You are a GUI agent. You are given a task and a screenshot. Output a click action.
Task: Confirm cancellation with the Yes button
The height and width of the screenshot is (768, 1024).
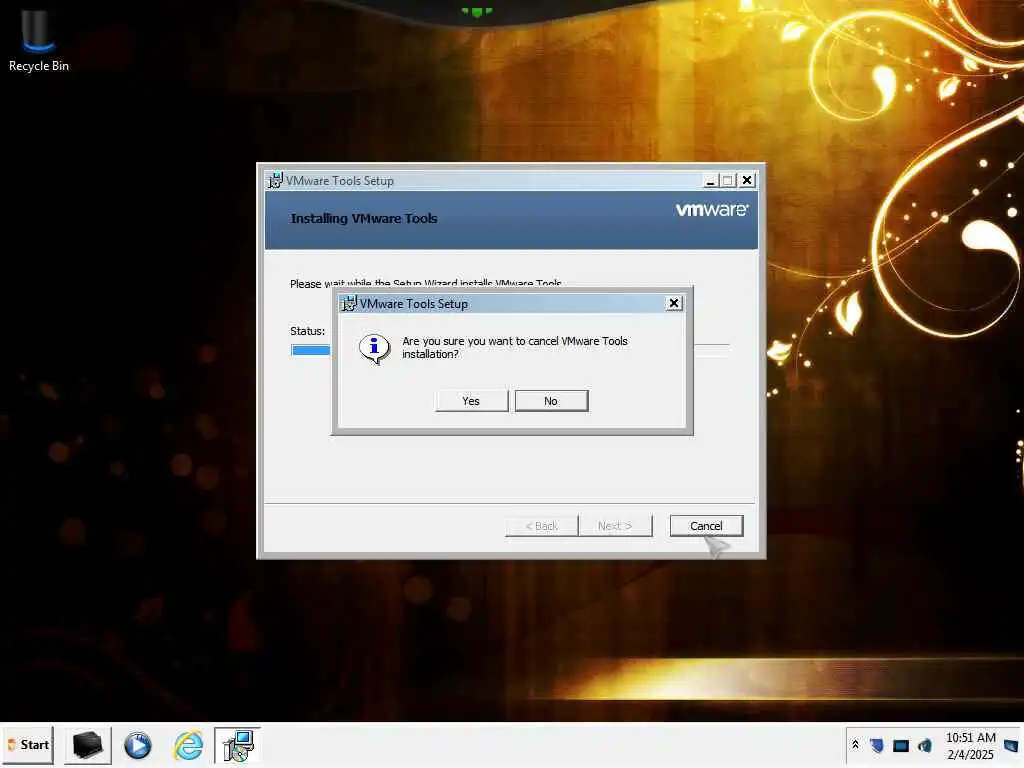[472, 401]
